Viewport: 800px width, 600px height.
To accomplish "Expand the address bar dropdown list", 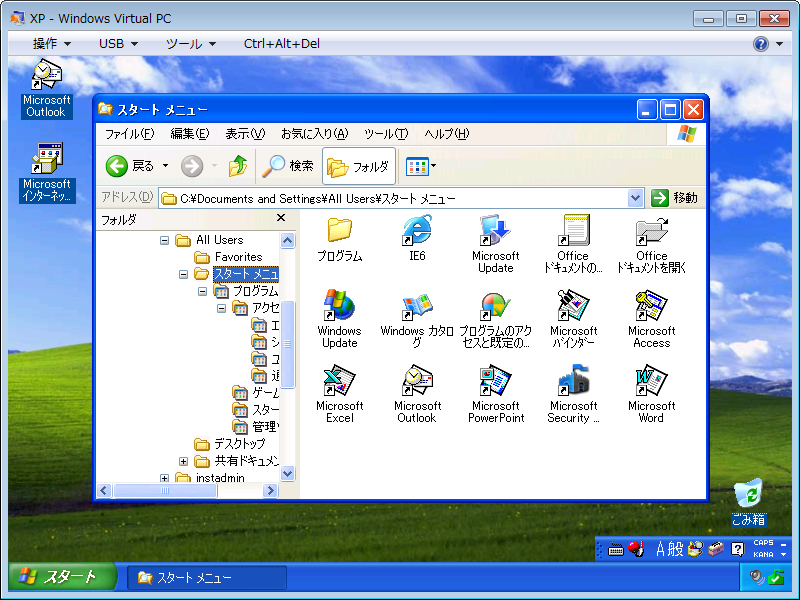I will pyautogui.click(x=636, y=198).
